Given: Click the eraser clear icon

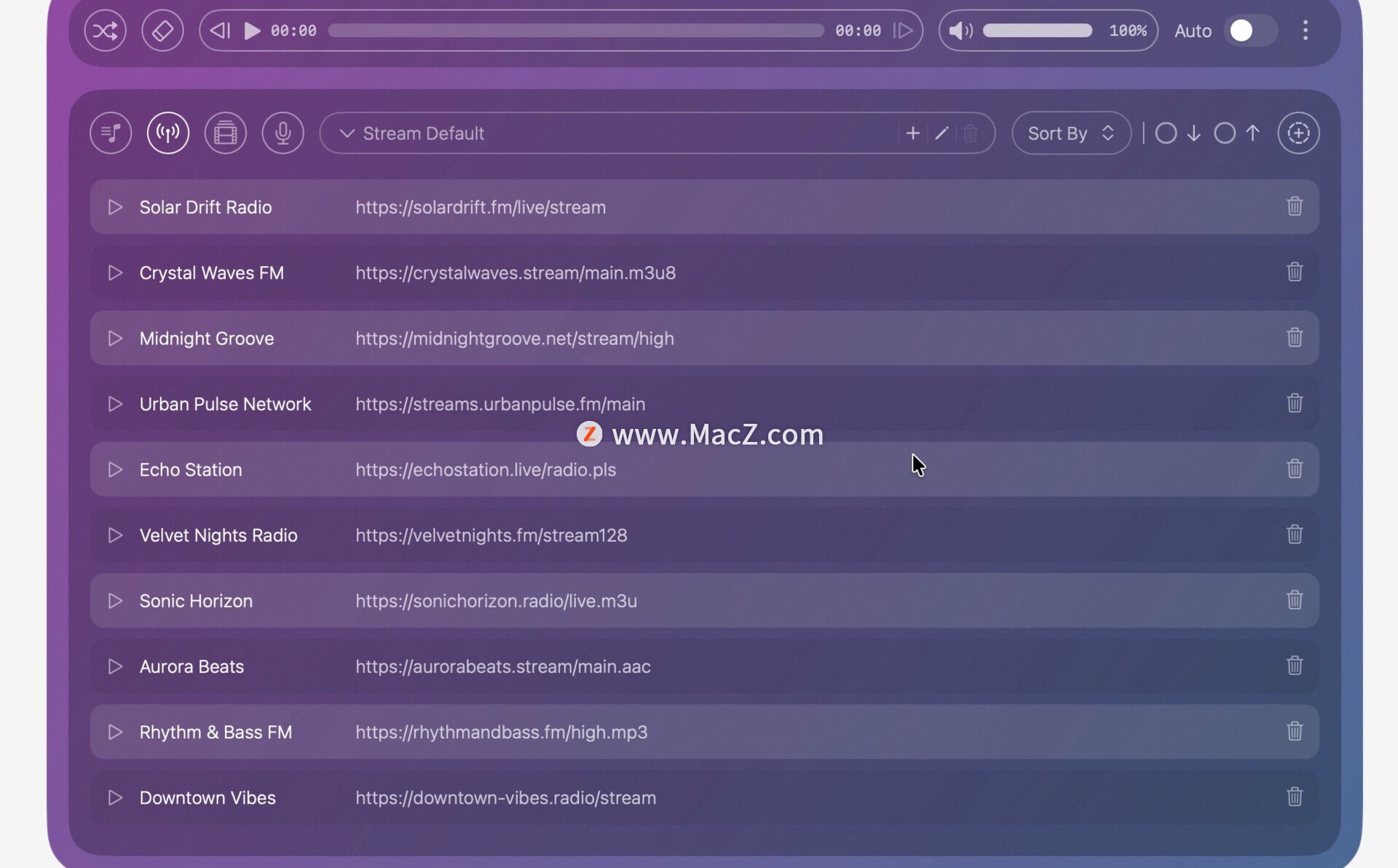Looking at the screenshot, I should 162,31.
